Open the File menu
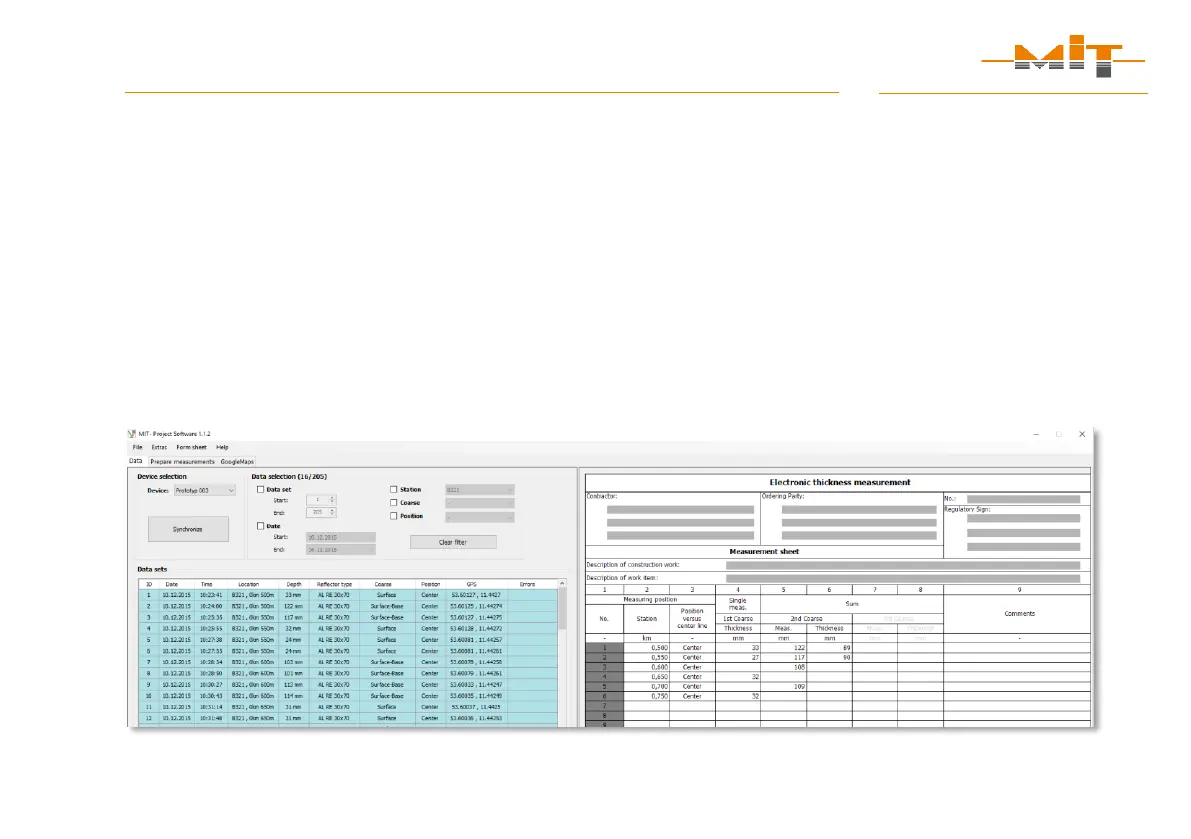 point(137,447)
